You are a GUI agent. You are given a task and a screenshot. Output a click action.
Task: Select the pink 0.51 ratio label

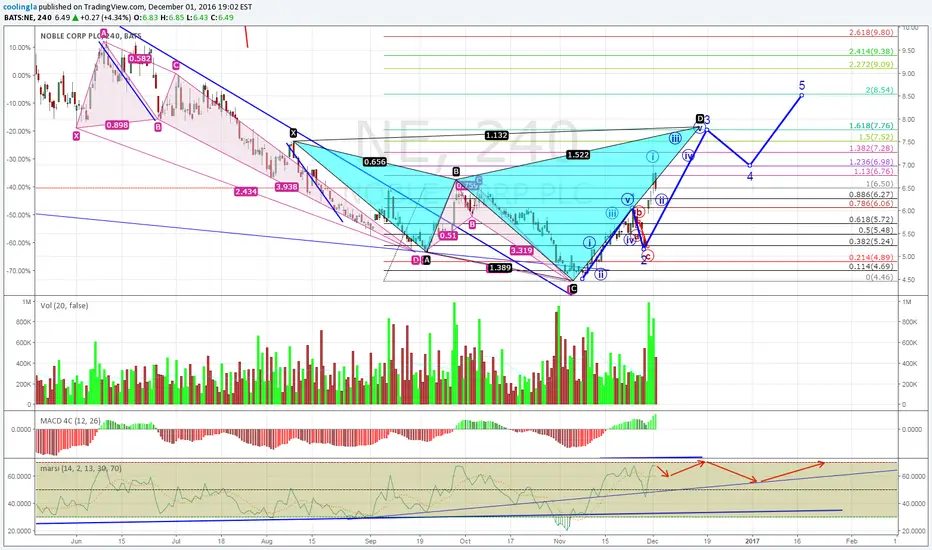click(x=448, y=235)
